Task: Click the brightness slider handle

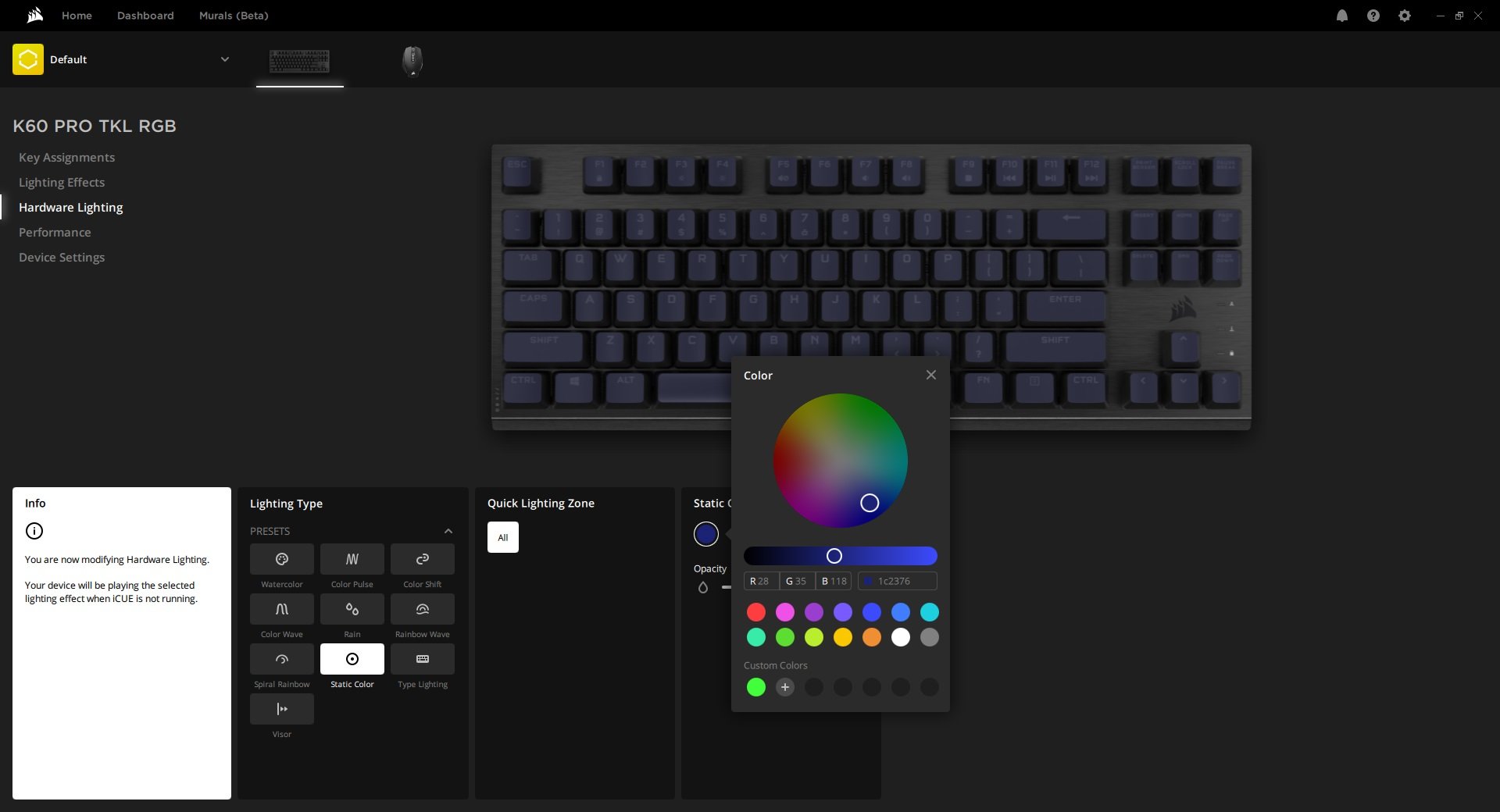Action: pos(834,556)
